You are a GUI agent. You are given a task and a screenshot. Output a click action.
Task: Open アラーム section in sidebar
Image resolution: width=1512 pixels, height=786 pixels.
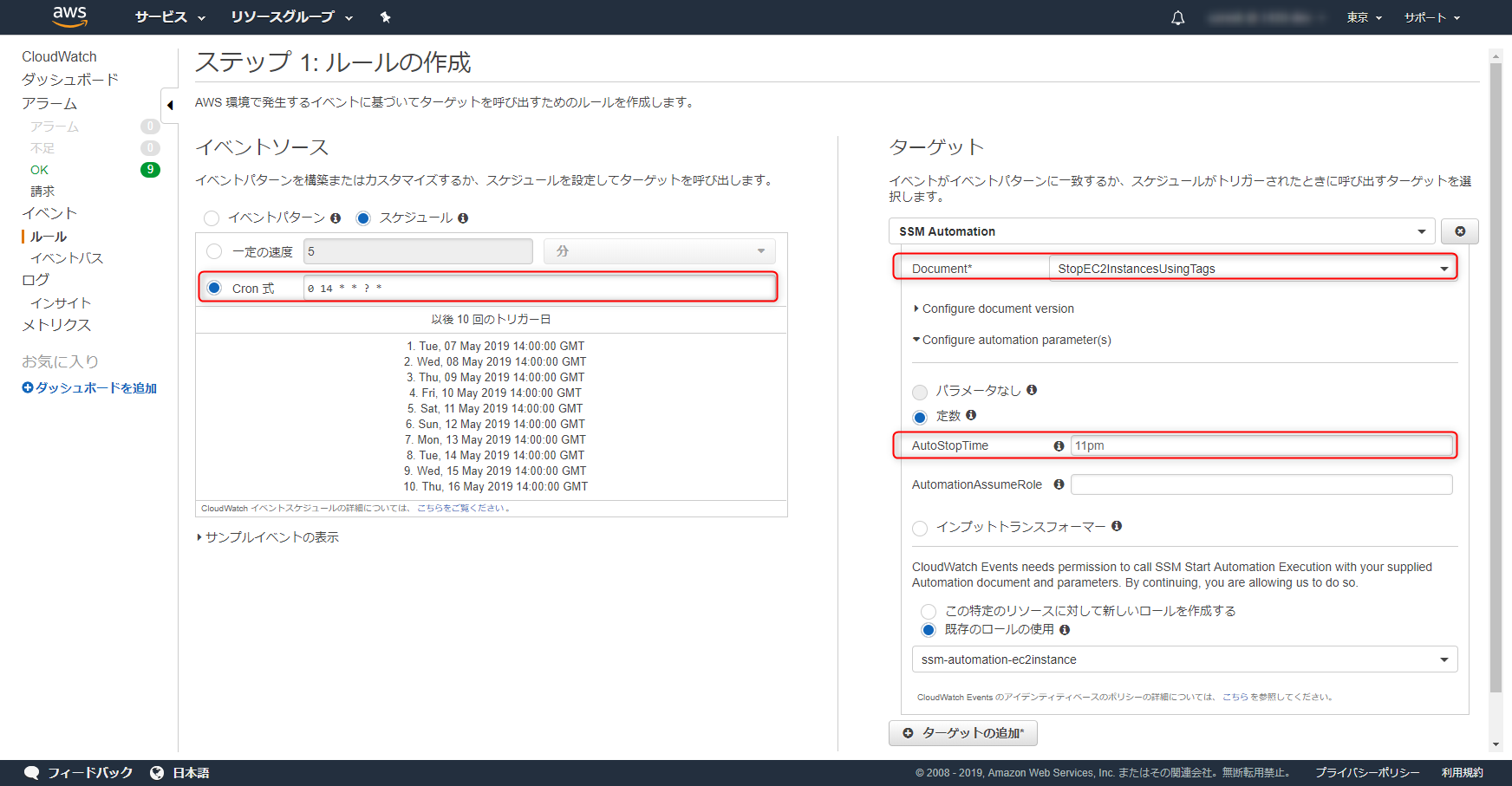(49, 104)
